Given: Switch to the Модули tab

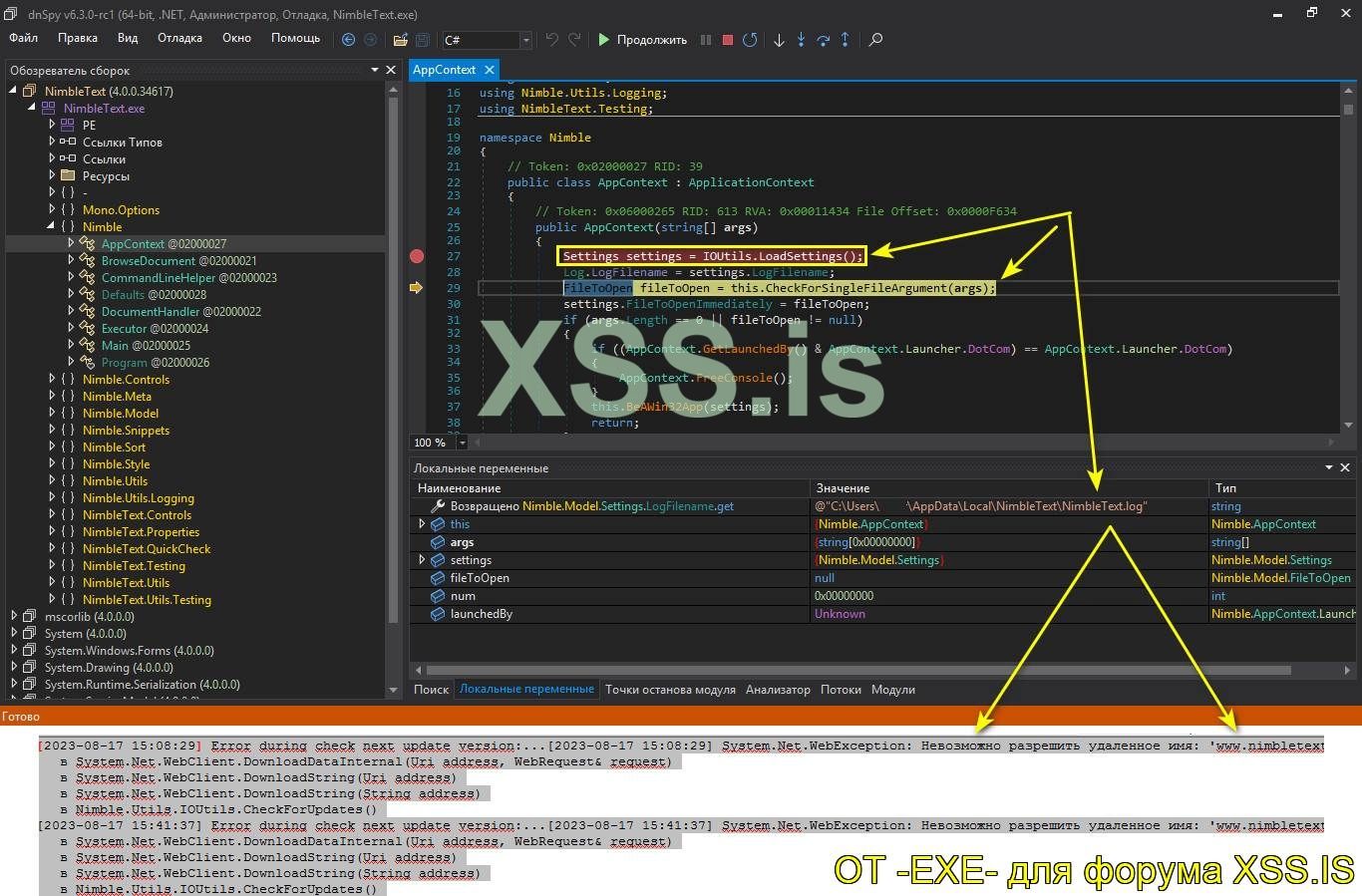Looking at the screenshot, I should (893, 689).
